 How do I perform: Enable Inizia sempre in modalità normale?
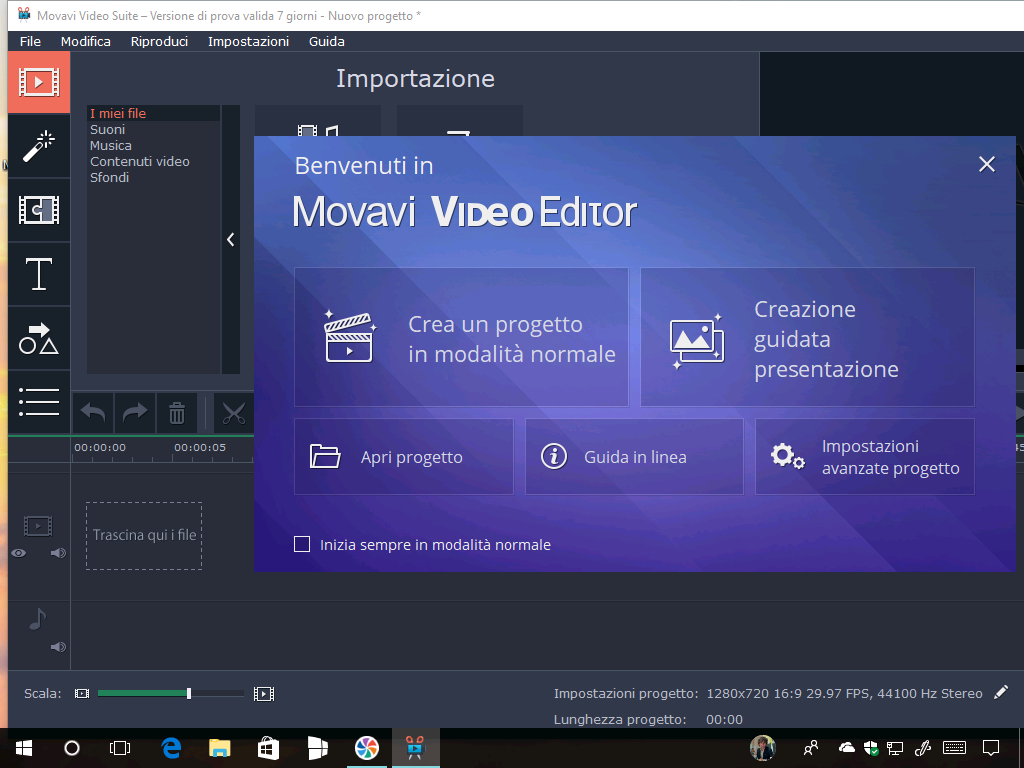coord(302,544)
